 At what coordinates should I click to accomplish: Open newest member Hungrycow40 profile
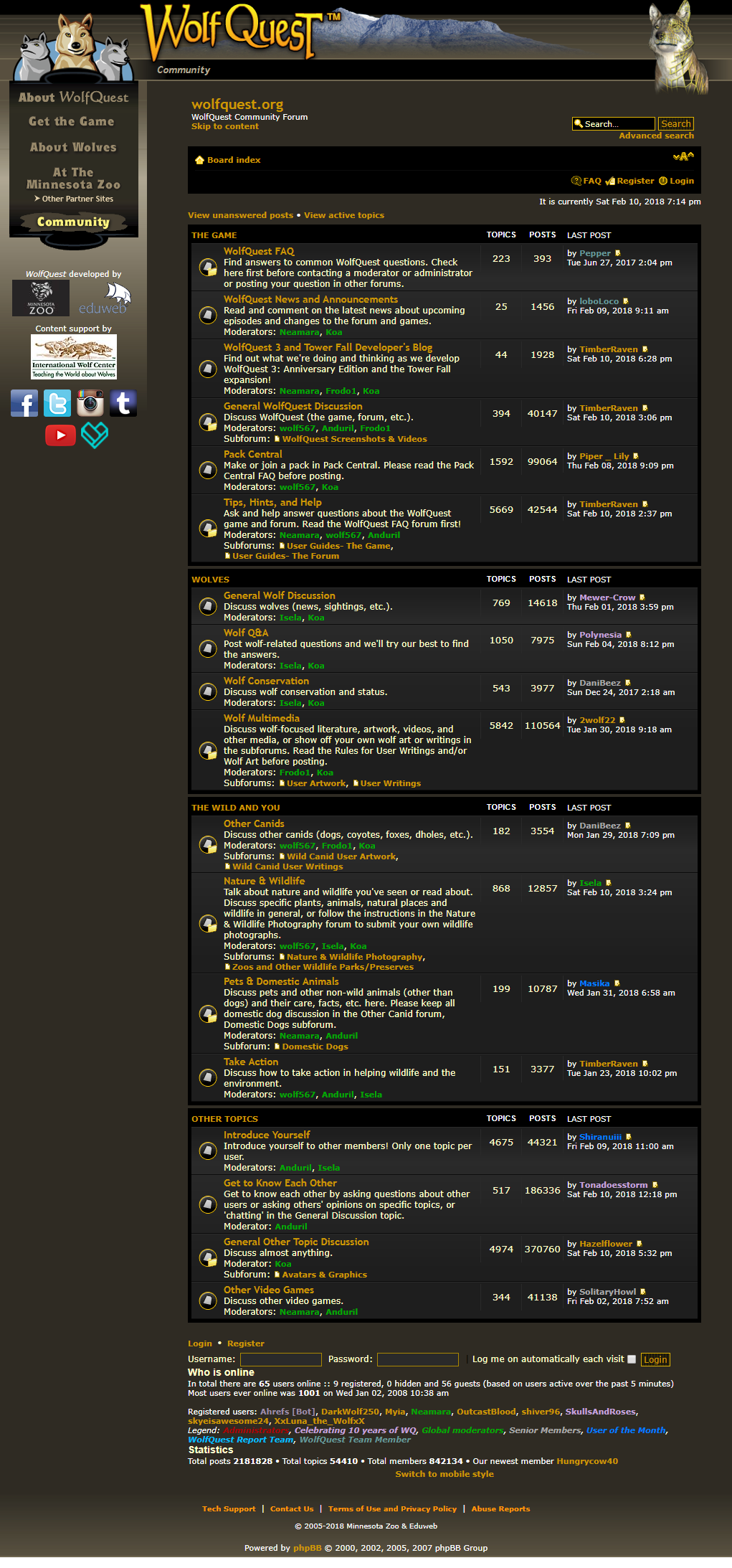coord(587,1461)
